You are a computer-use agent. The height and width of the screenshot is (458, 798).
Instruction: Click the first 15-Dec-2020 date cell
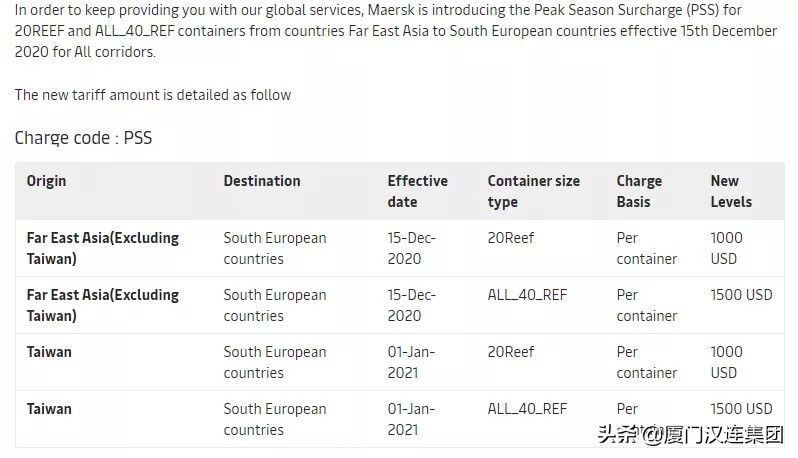tap(411, 248)
